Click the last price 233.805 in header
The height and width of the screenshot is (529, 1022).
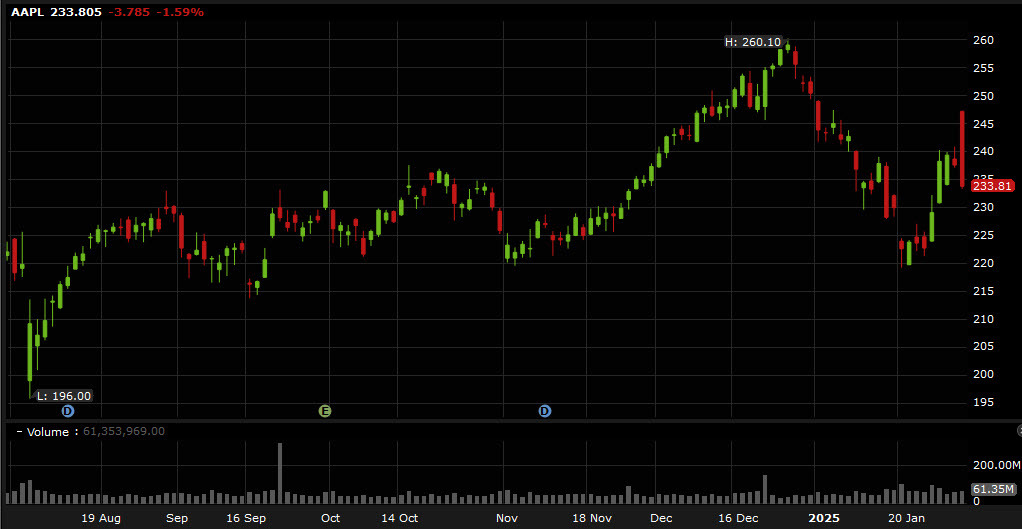coord(76,12)
